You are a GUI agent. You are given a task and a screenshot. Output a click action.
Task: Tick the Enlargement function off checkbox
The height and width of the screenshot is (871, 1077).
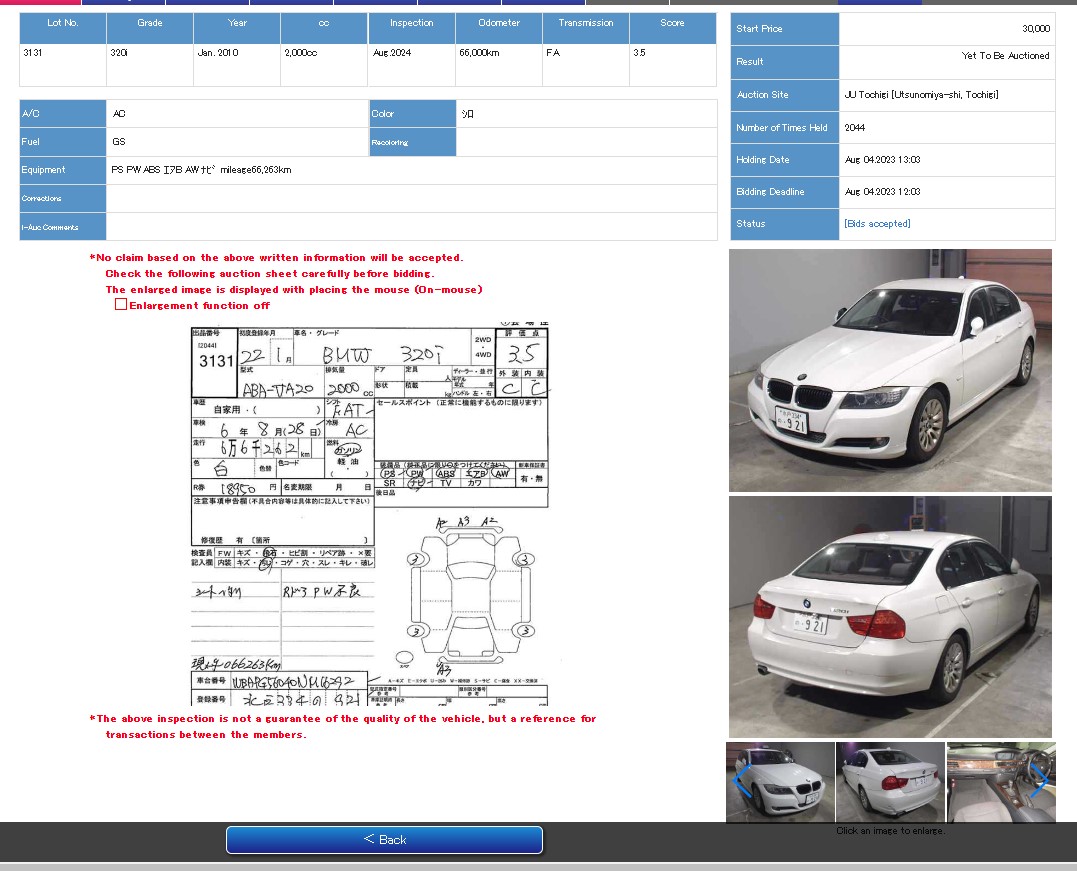(x=121, y=304)
